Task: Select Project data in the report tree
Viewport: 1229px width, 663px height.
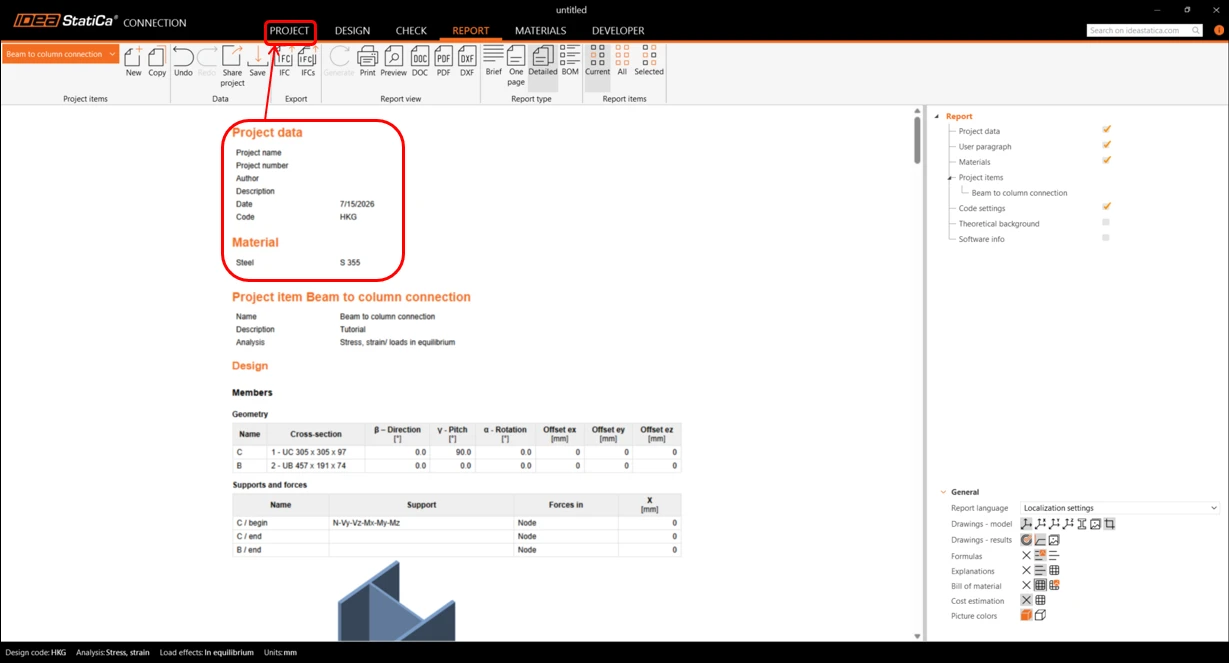Action: coord(979,131)
